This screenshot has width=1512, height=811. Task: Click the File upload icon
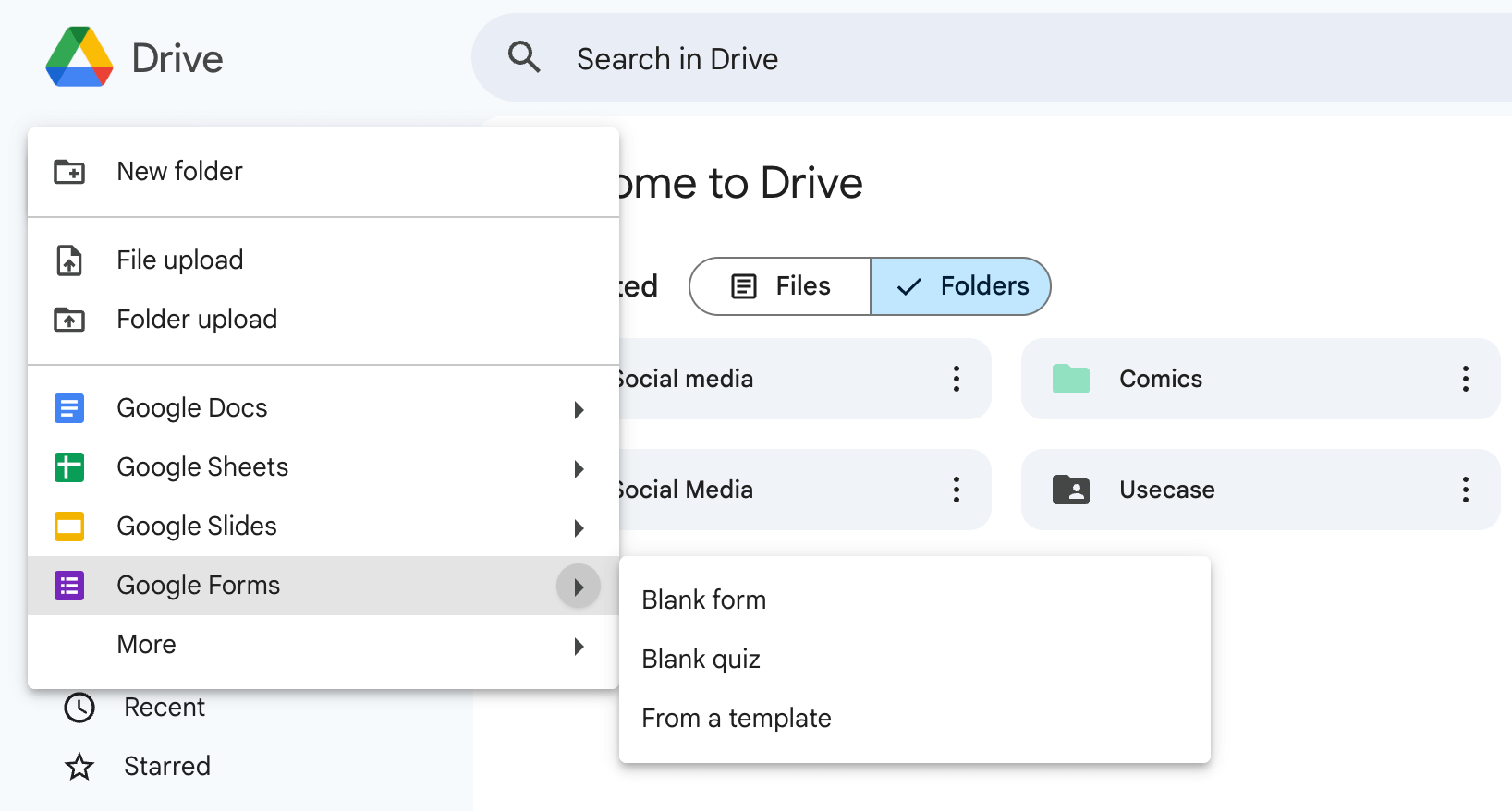coord(69,260)
